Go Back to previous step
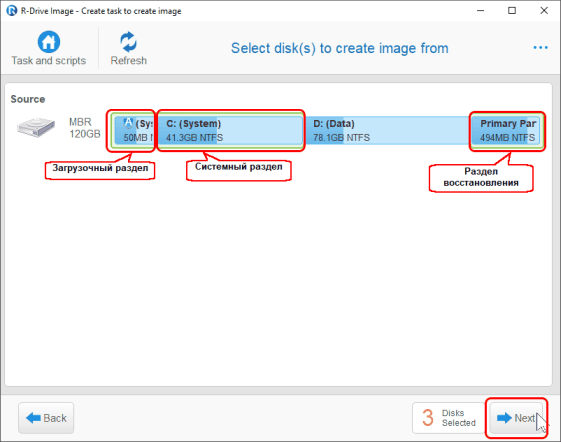561x442 pixels. coord(46,418)
